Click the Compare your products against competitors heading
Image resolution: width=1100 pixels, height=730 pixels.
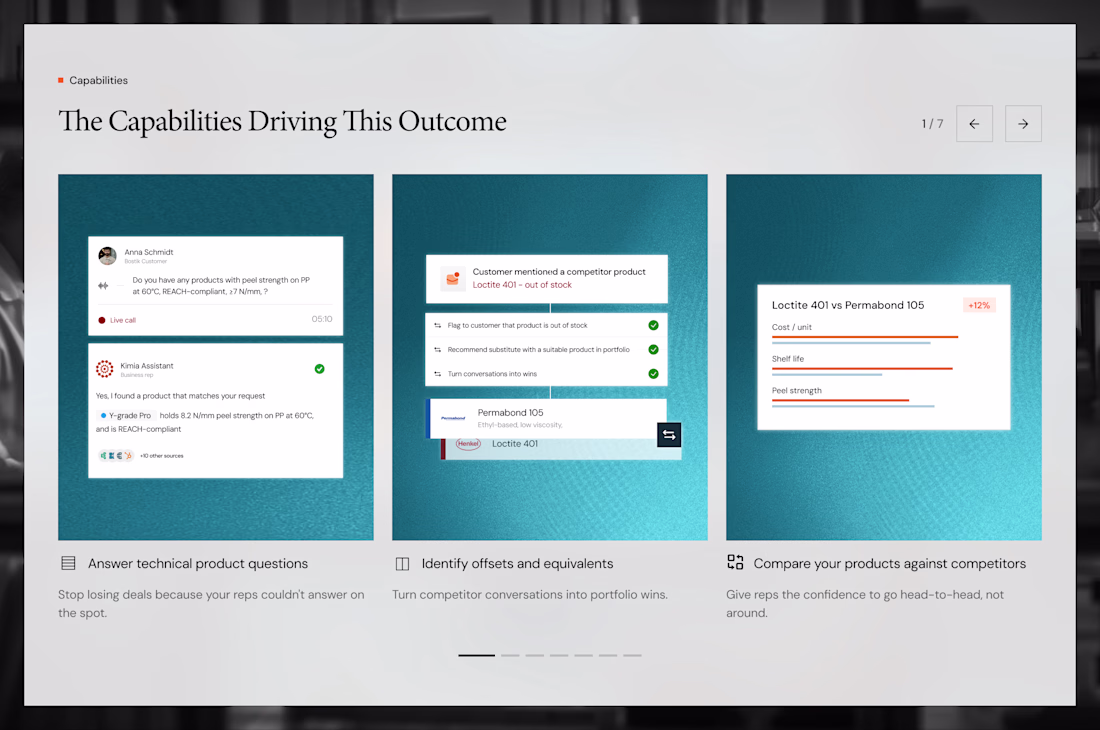890,564
